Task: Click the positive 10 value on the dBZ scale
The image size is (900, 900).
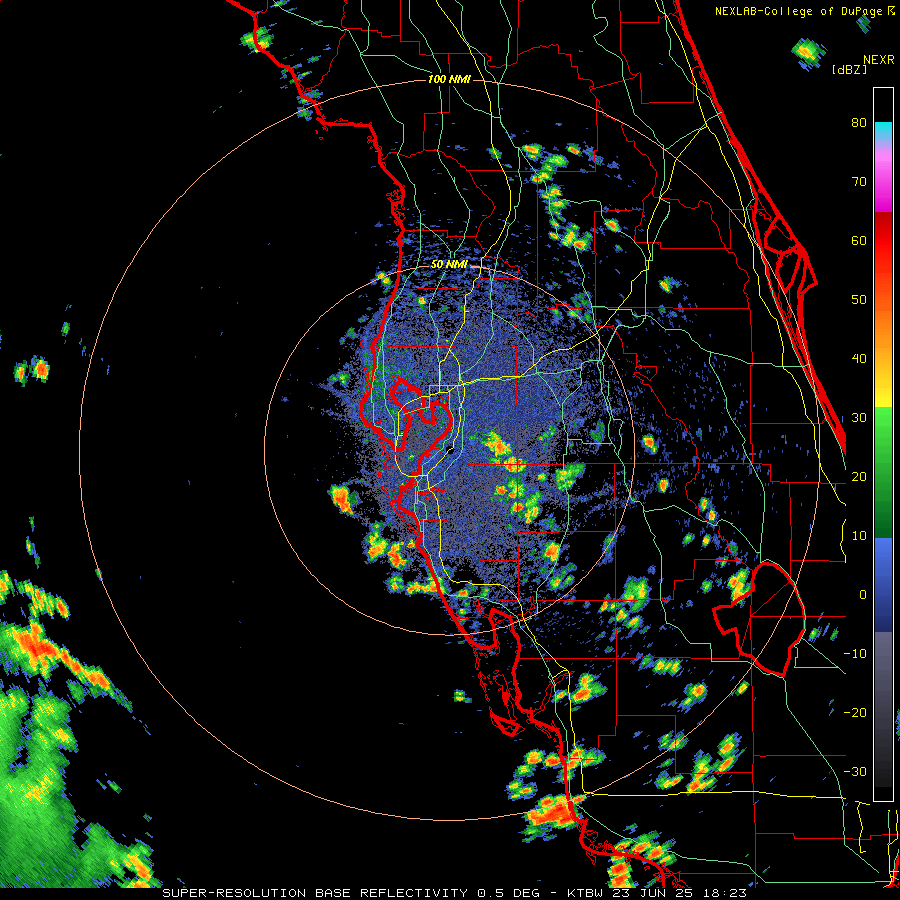Action: pos(859,536)
